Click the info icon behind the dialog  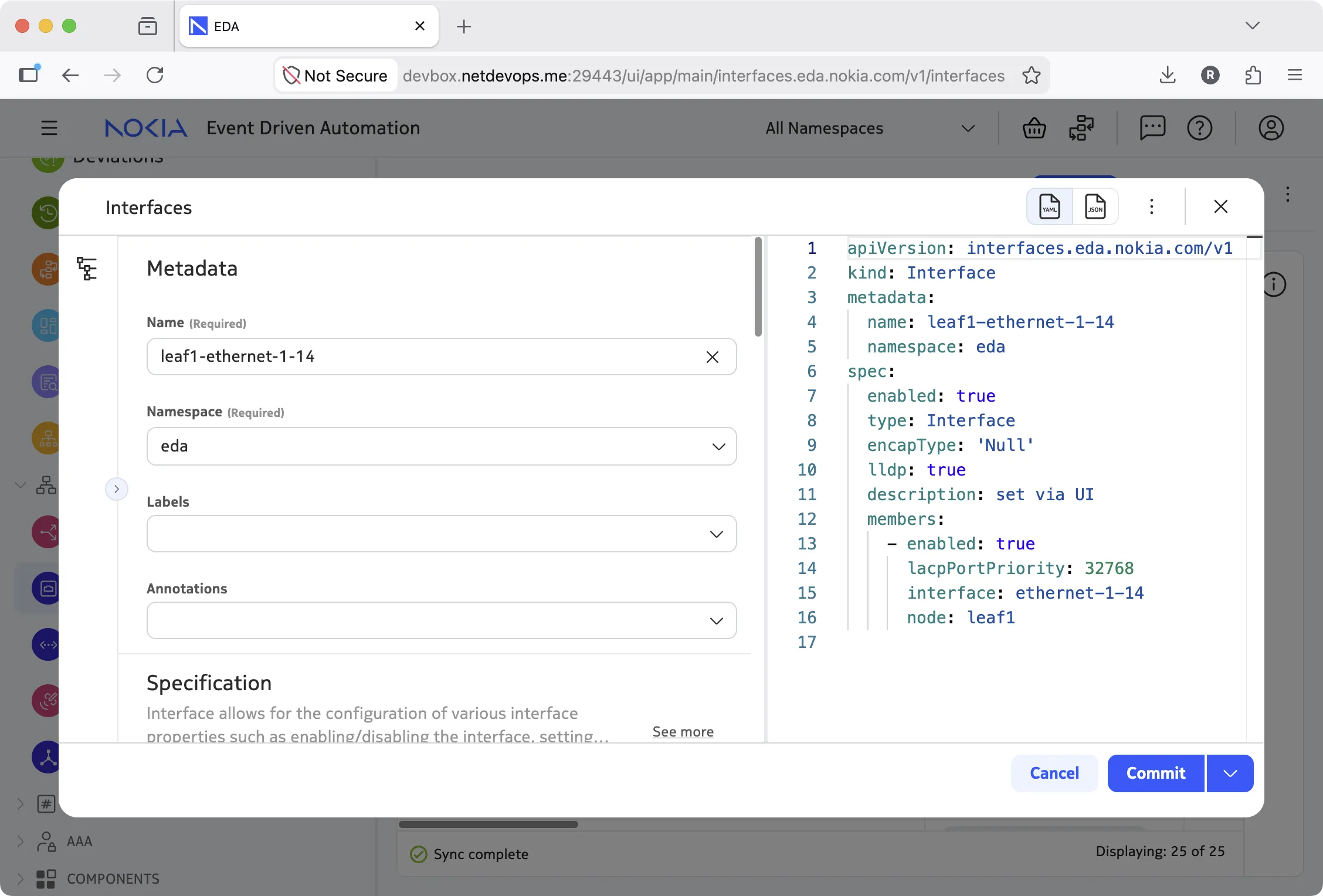click(1275, 285)
